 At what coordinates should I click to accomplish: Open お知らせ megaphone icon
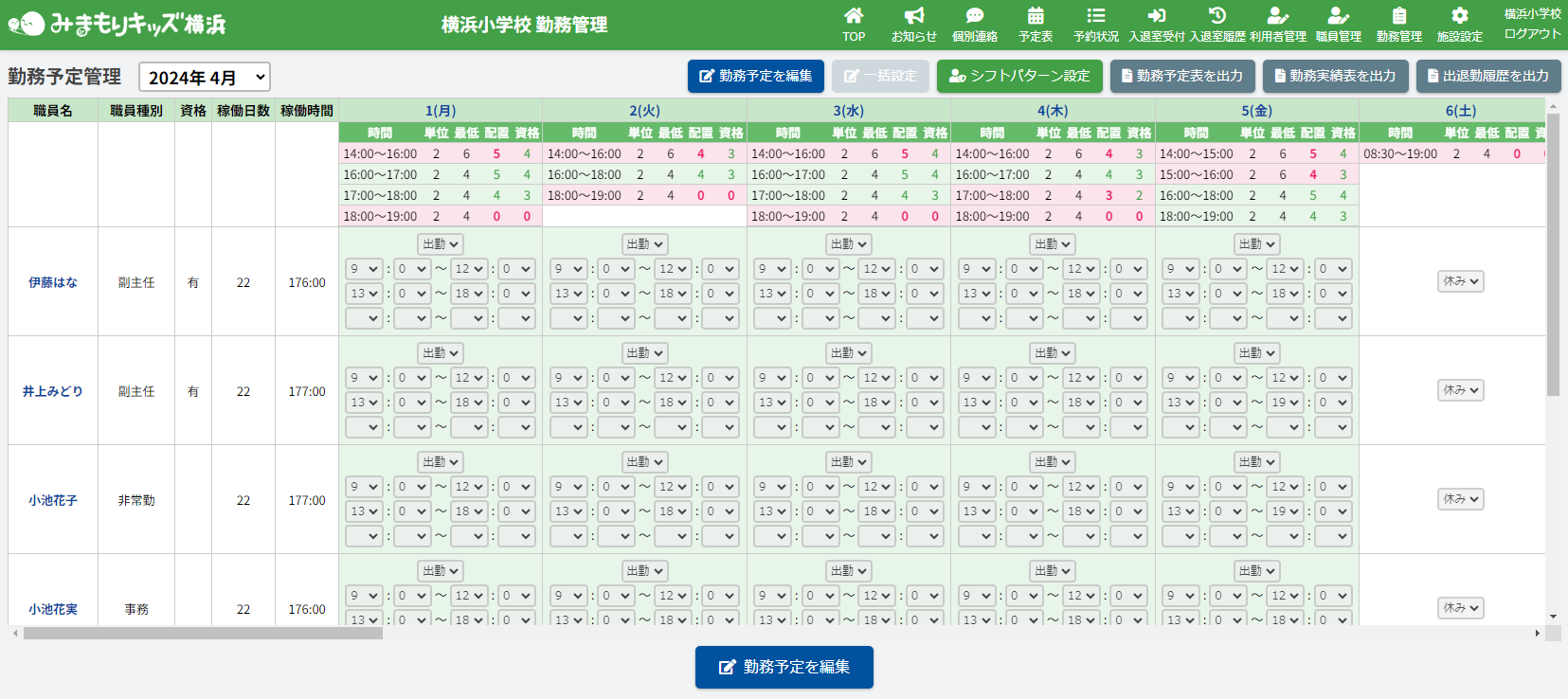coord(913,16)
